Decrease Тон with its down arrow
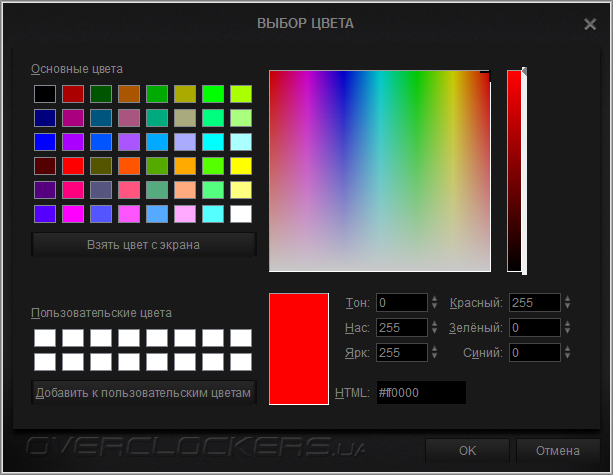The height and width of the screenshot is (475, 613). (x=434, y=307)
